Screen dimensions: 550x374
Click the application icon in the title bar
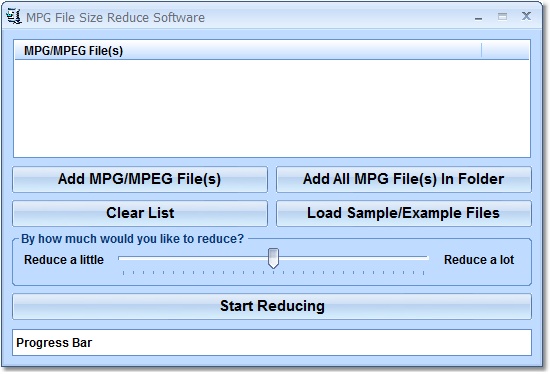click(14, 16)
